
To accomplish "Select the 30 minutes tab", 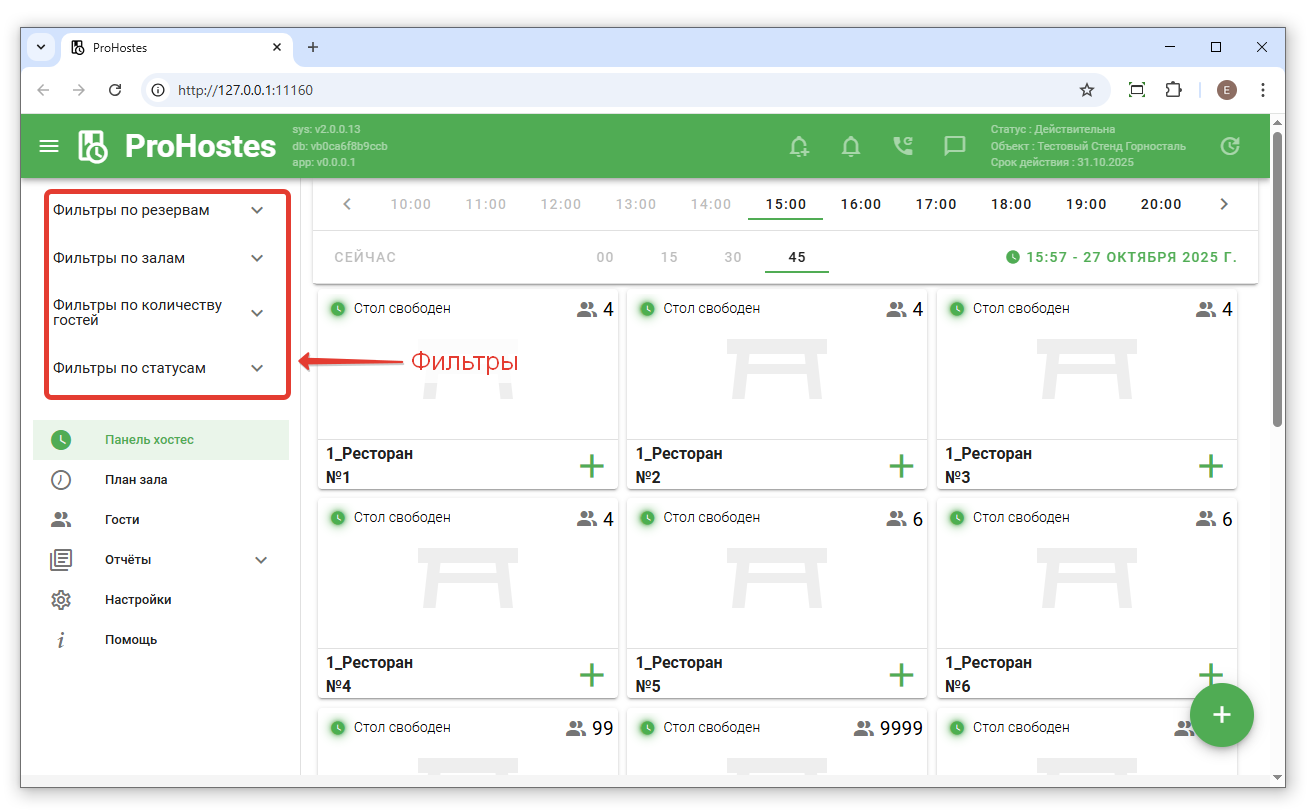I will click(x=733, y=257).
